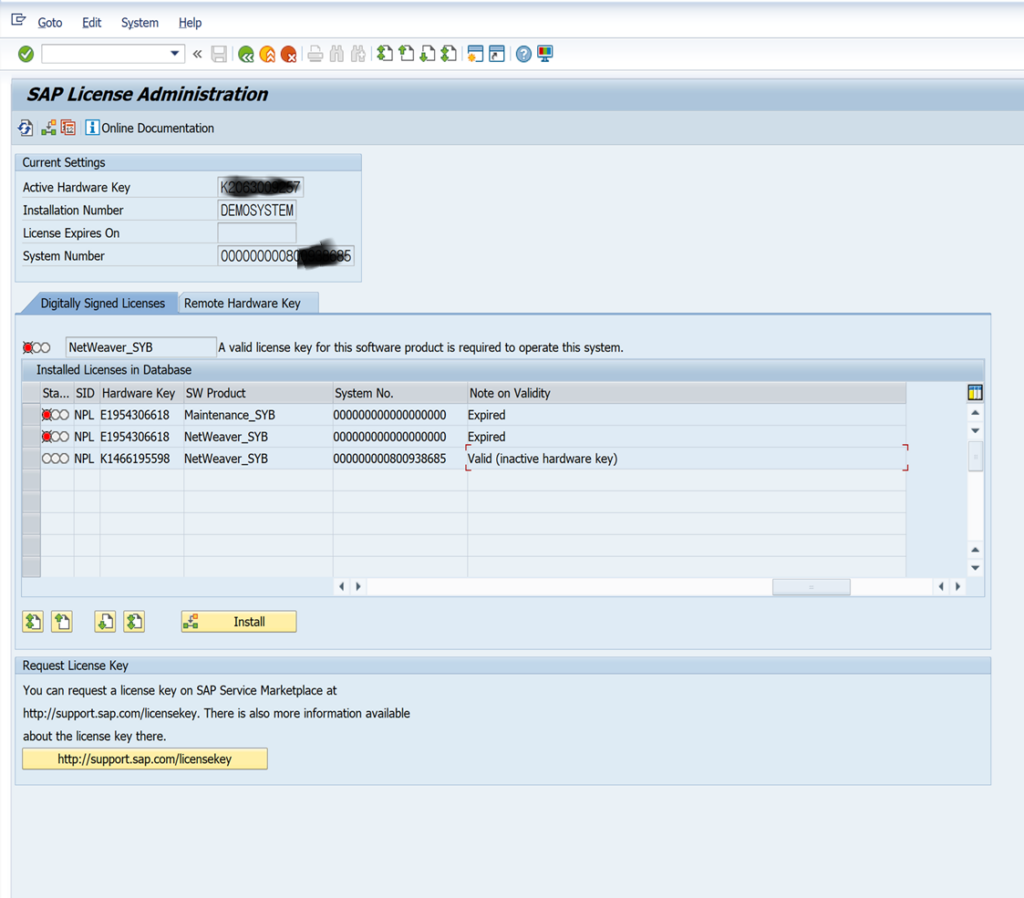
Task: Click the Installation Number DEMOSYSTEM field
Action: [257, 210]
